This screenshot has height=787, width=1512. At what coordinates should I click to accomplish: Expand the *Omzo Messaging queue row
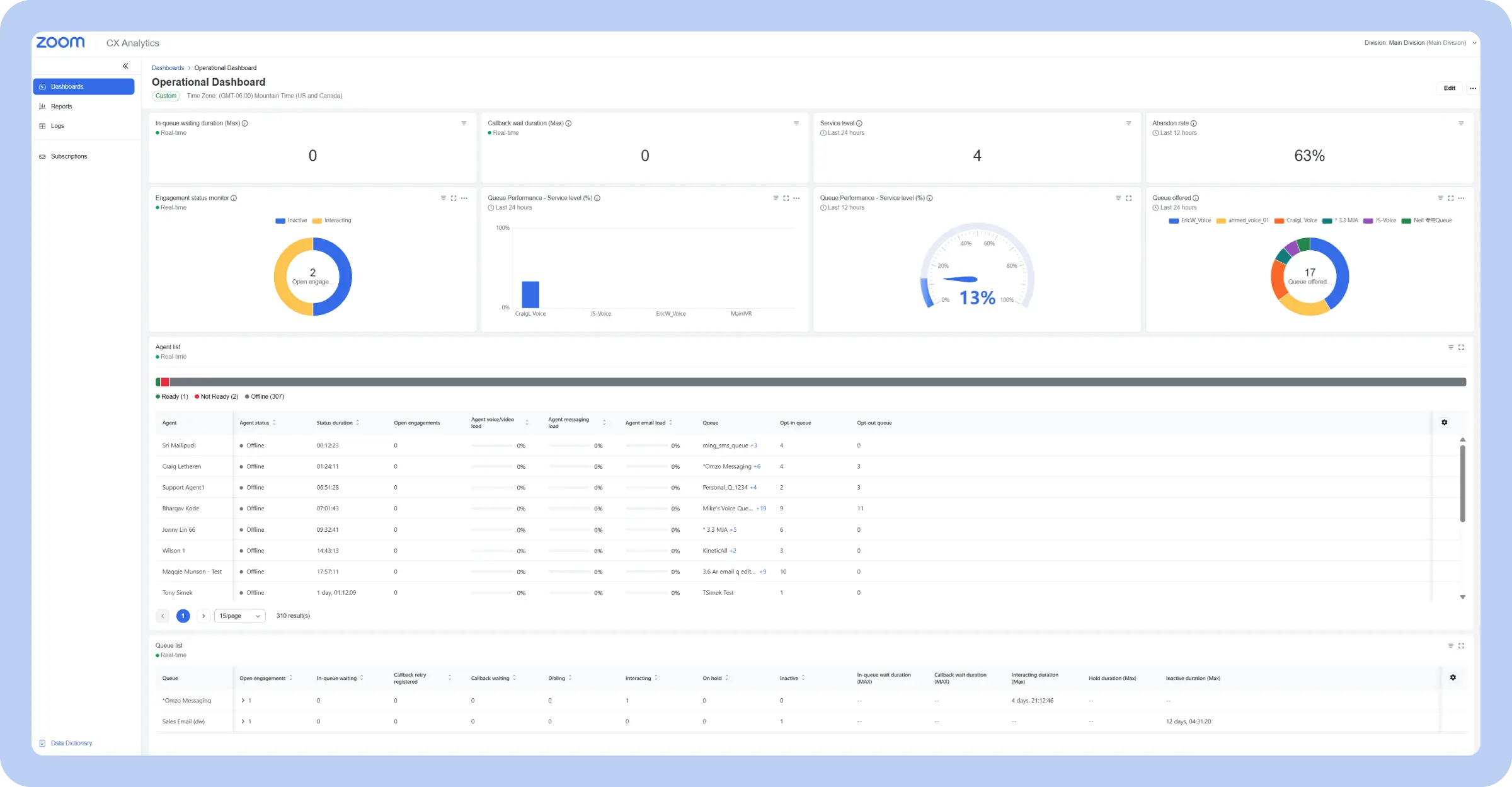(x=244, y=700)
